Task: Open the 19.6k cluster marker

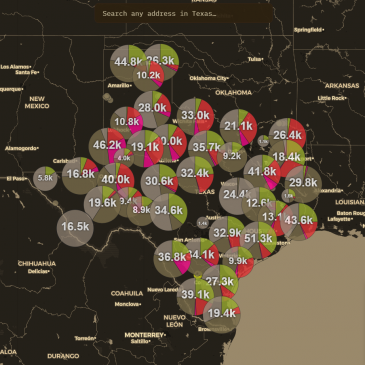Action: point(102,204)
